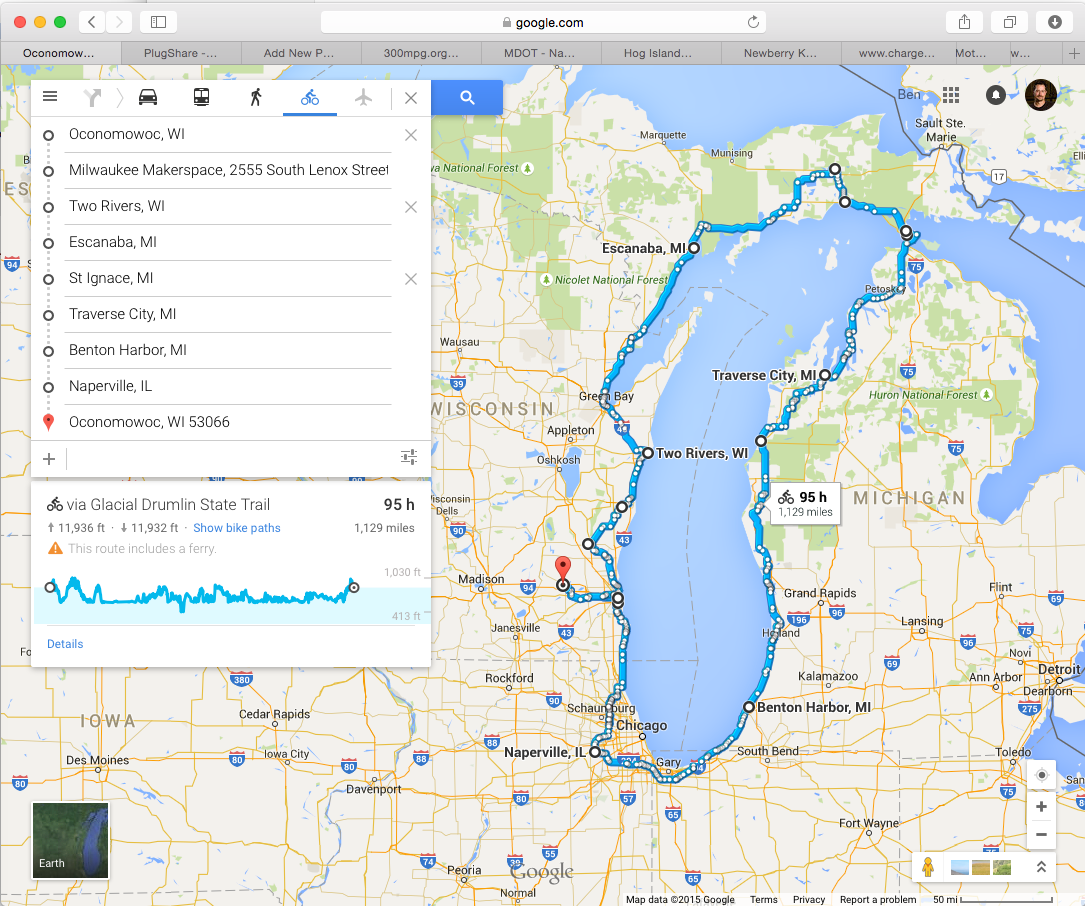Switch to transit travel mode icon
The height and width of the screenshot is (906, 1085).
202,97
